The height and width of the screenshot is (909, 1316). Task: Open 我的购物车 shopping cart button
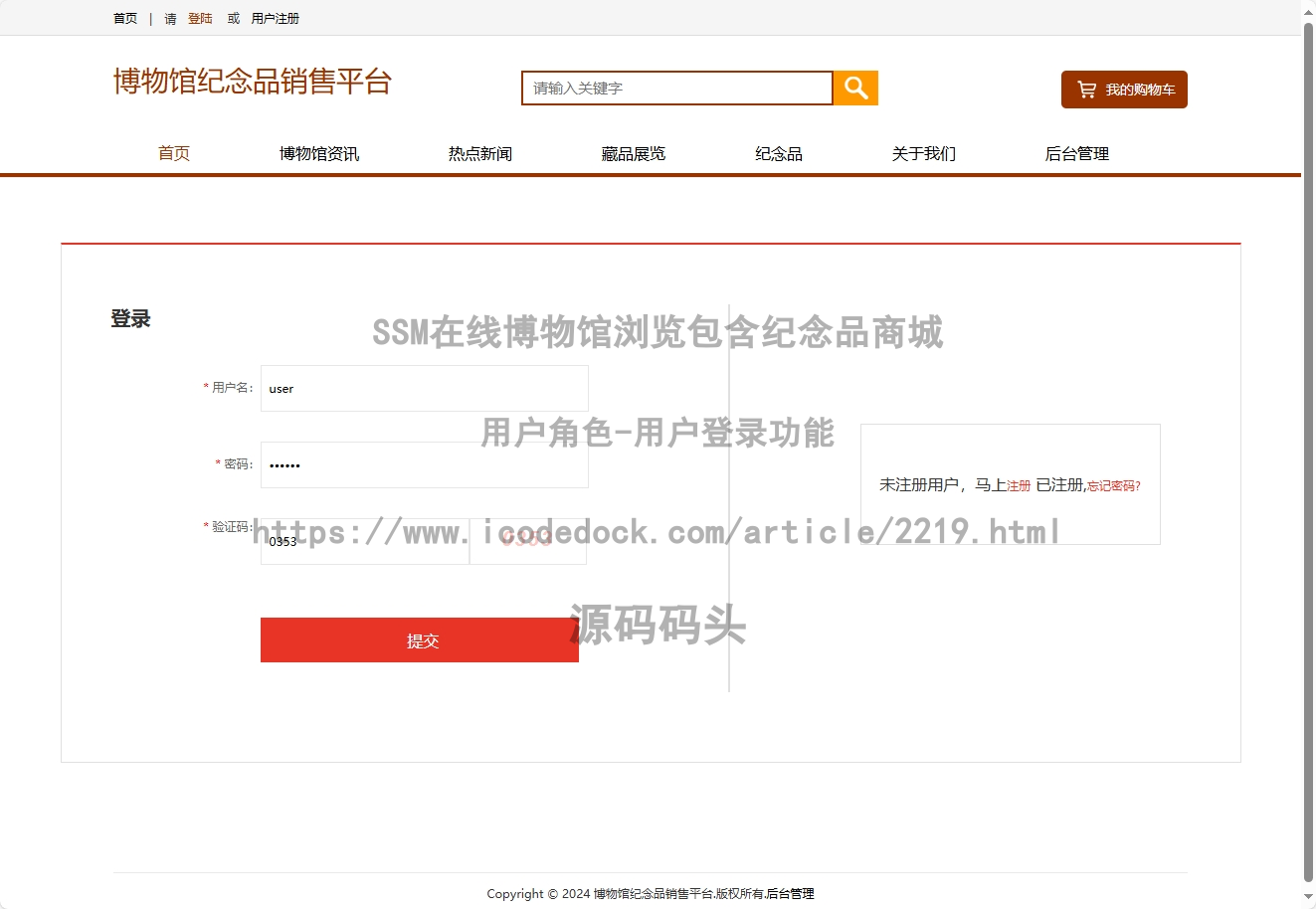tap(1124, 90)
